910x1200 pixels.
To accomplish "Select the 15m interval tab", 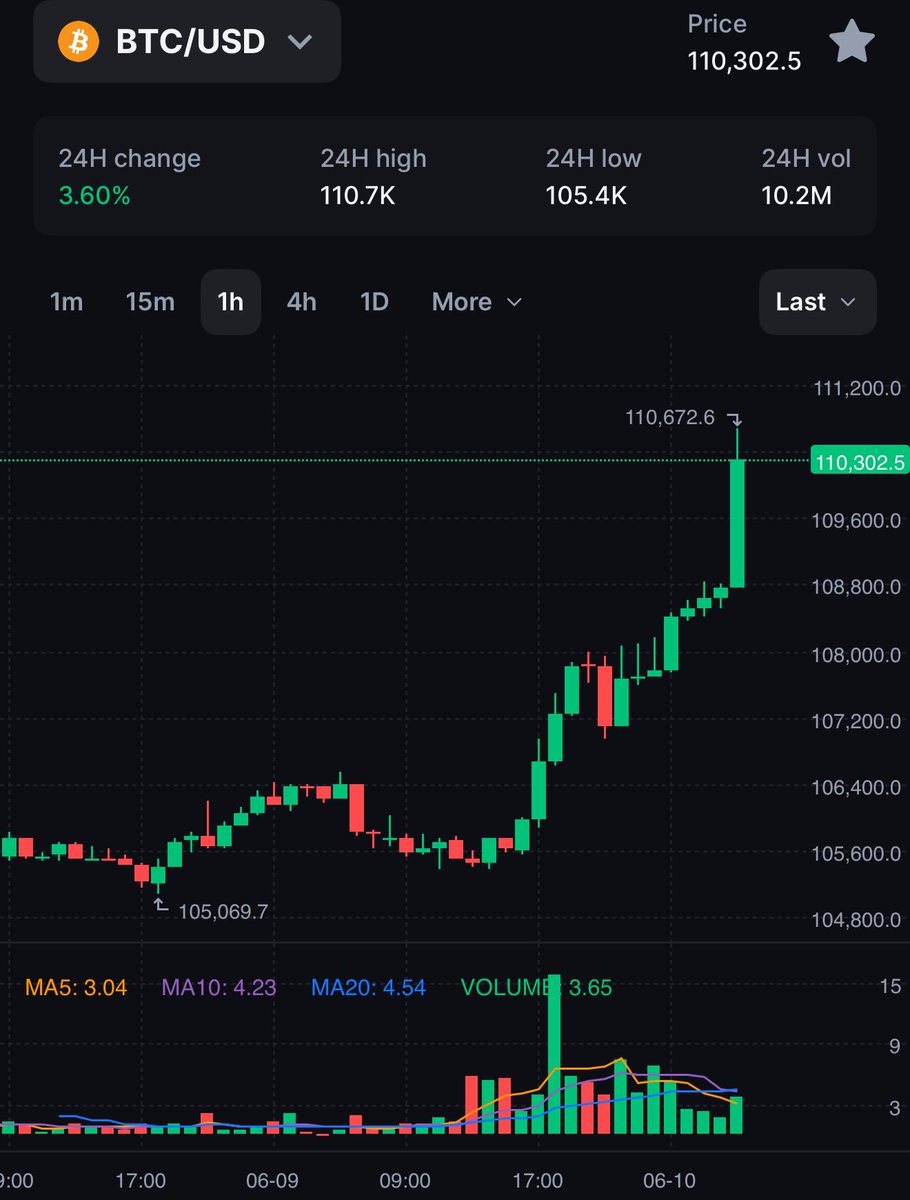I will (x=150, y=302).
